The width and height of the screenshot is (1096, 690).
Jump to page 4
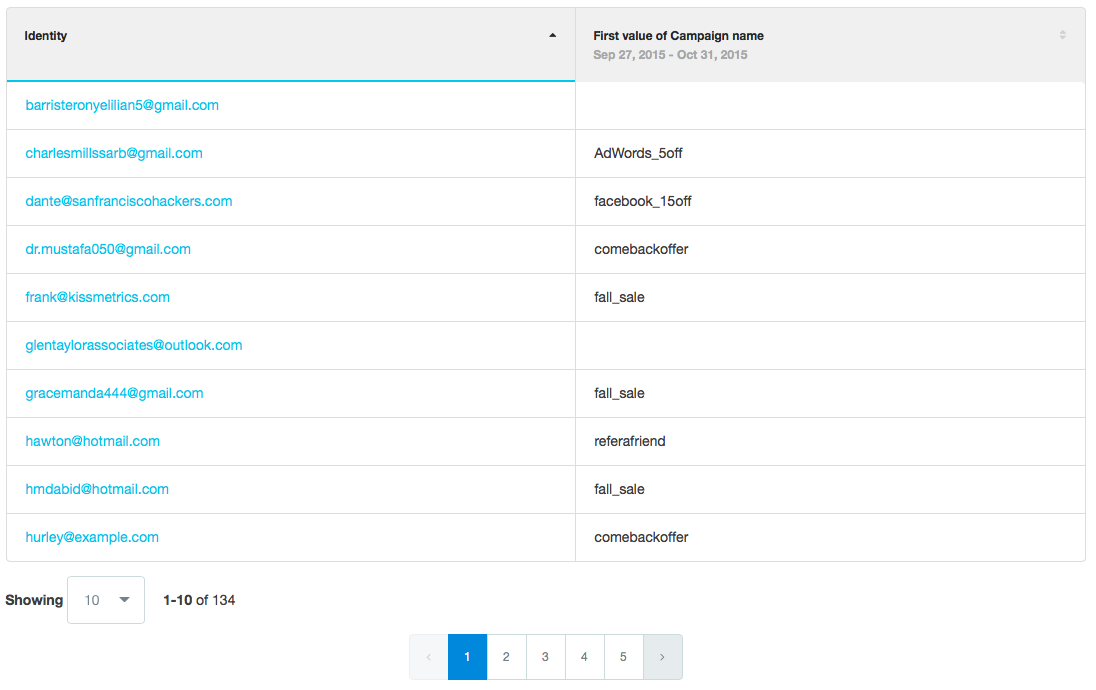coord(584,656)
